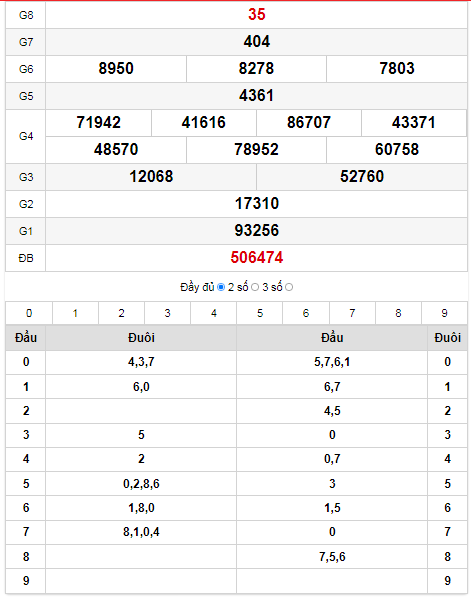Filter results by digit 8
The width and height of the screenshot is (471, 597).
click(x=398, y=313)
